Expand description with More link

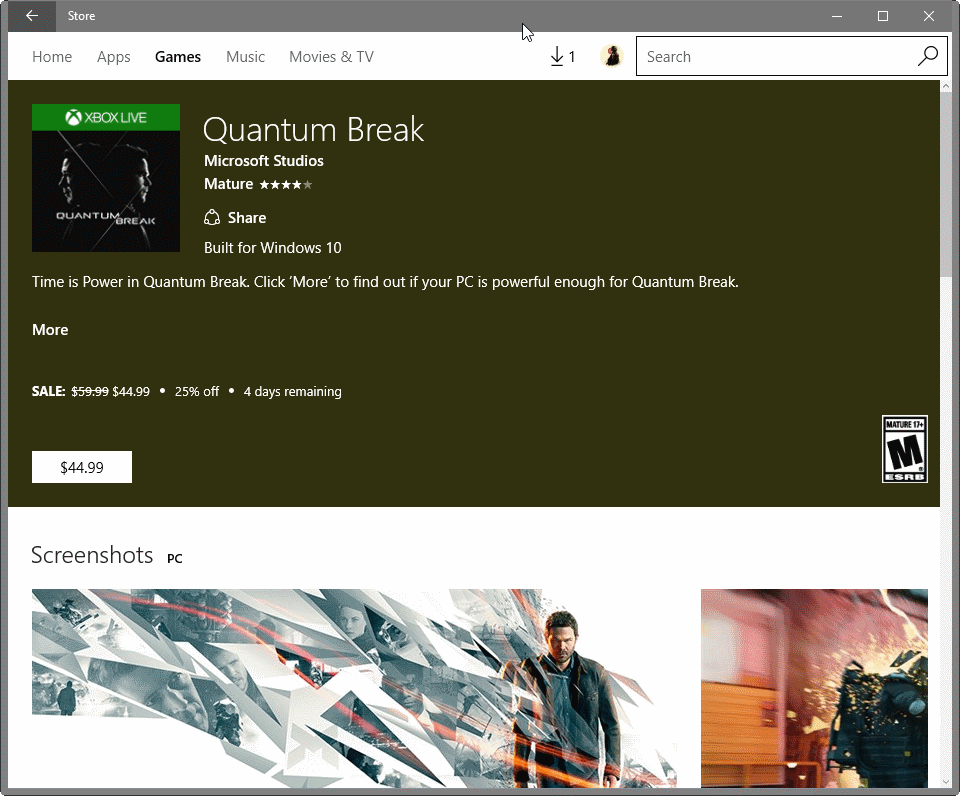(50, 330)
